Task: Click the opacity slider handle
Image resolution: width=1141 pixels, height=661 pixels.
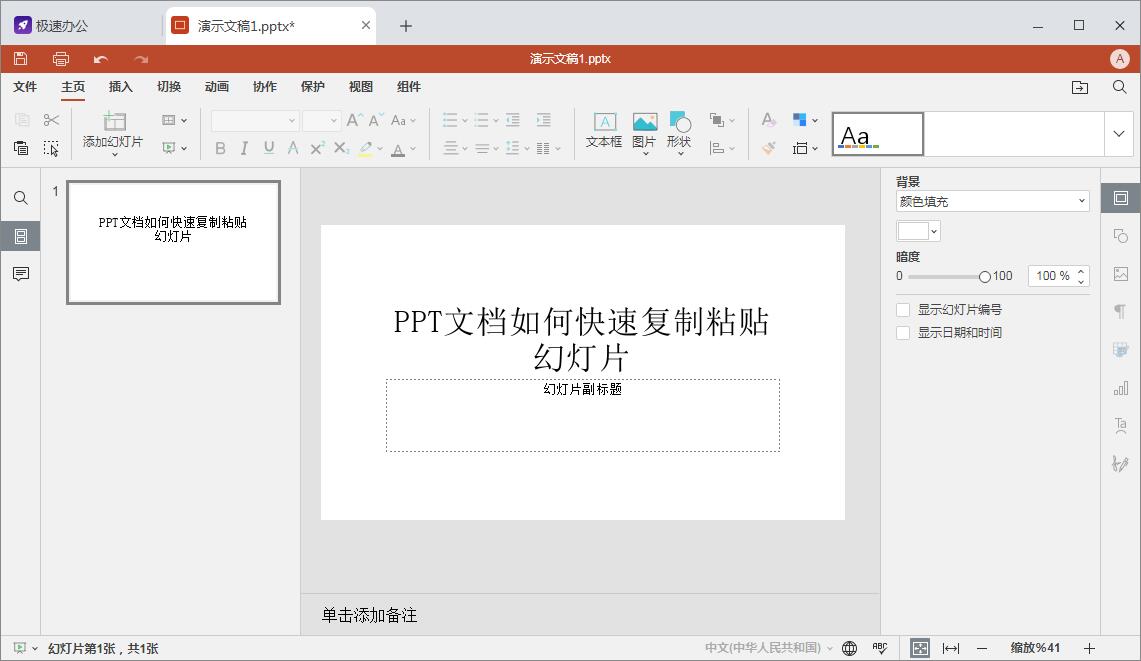Action: point(985,277)
